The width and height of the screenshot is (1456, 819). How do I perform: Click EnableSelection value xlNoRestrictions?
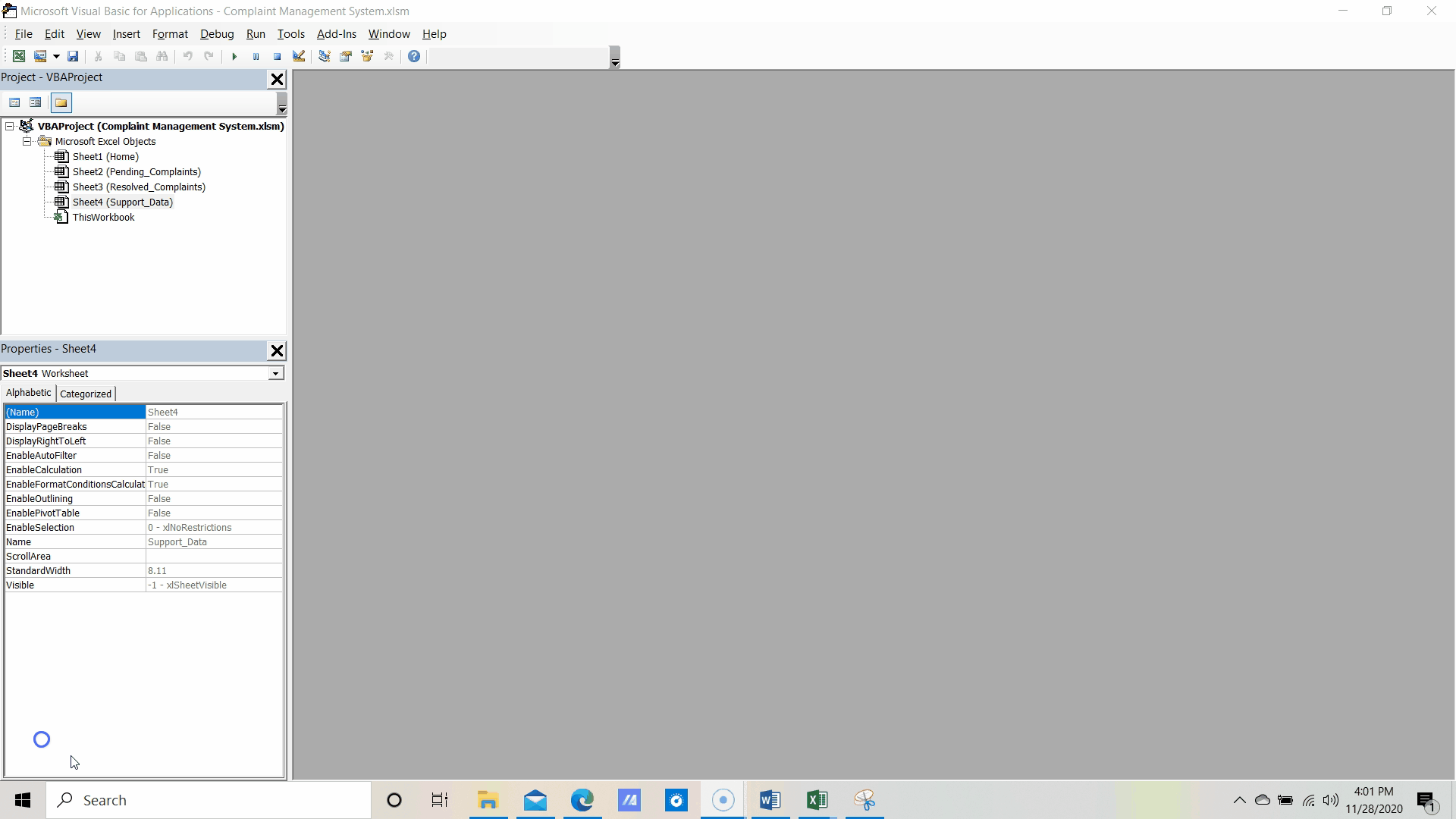214,527
